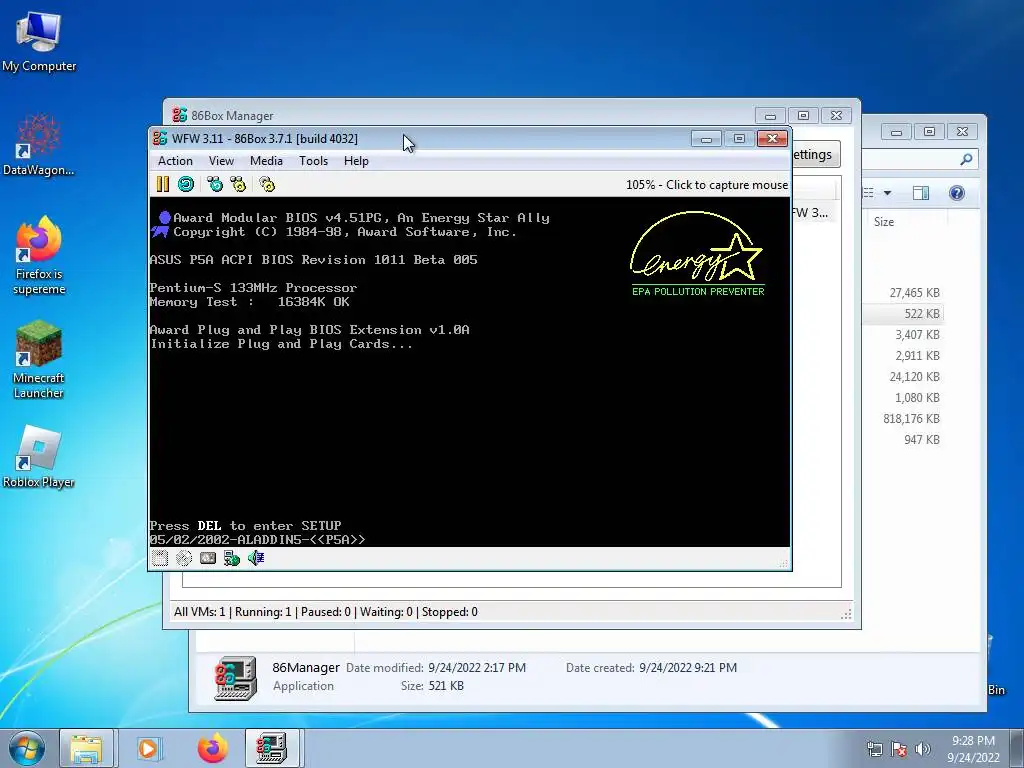This screenshot has height=768, width=1024.
Task: Click the 86Box Manager title bar
Action: coord(457,115)
